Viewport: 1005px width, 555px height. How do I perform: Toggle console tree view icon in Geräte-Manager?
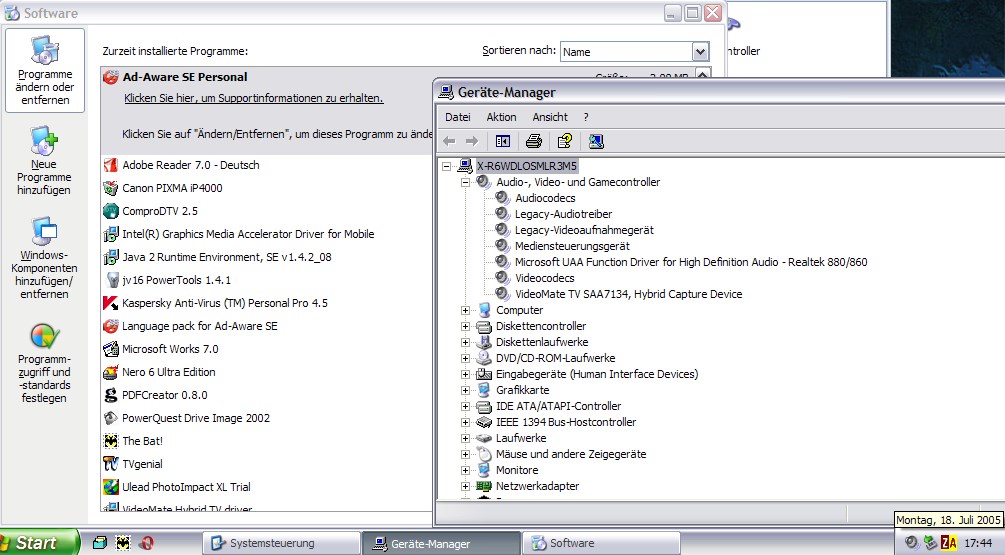click(503, 141)
